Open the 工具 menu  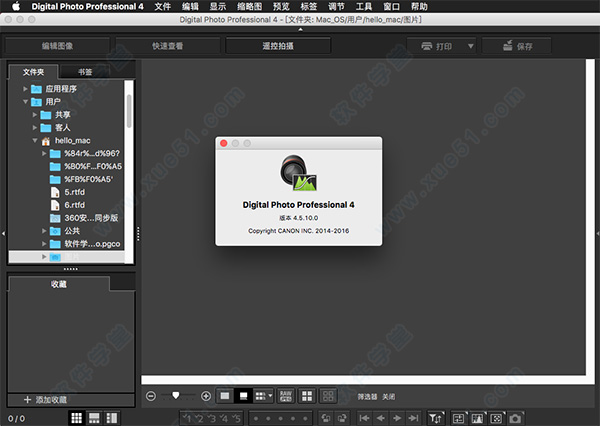pos(364,7)
